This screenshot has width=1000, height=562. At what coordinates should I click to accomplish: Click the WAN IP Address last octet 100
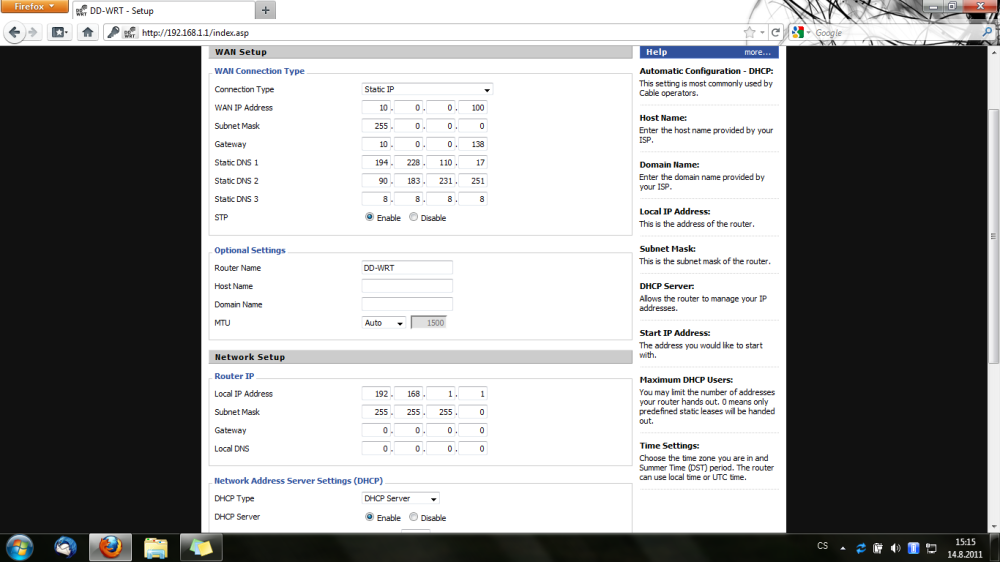point(473,108)
